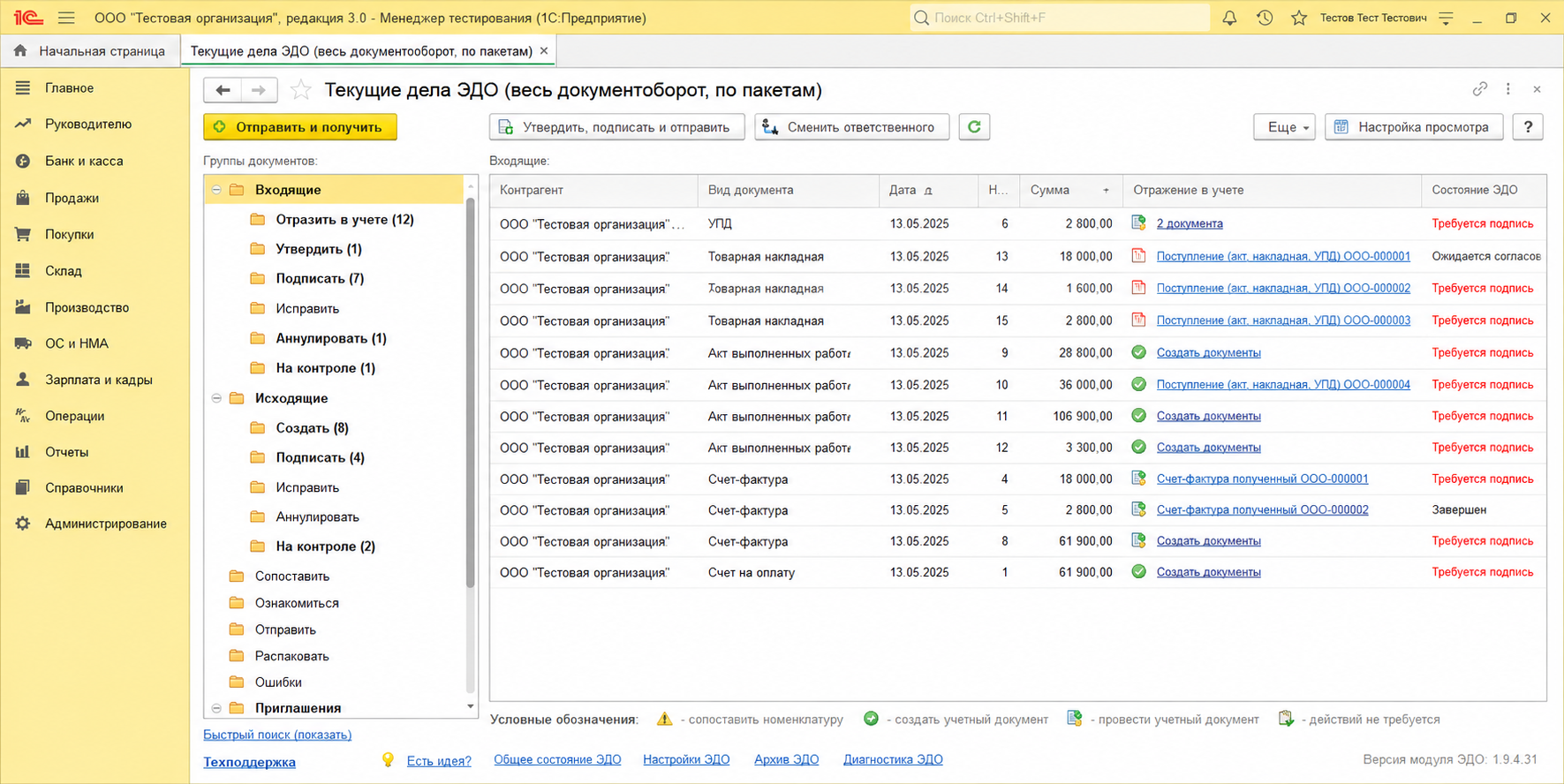Open the help question mark button
This screenshot has width=1564, height=784.
coord(1528,127)
